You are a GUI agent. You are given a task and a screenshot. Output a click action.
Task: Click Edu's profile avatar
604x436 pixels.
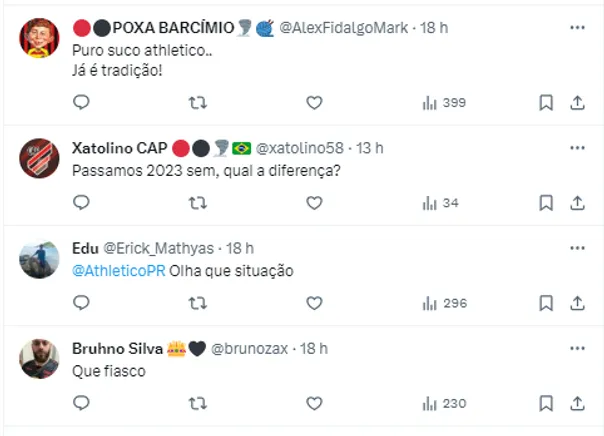[x=39, y=259]
